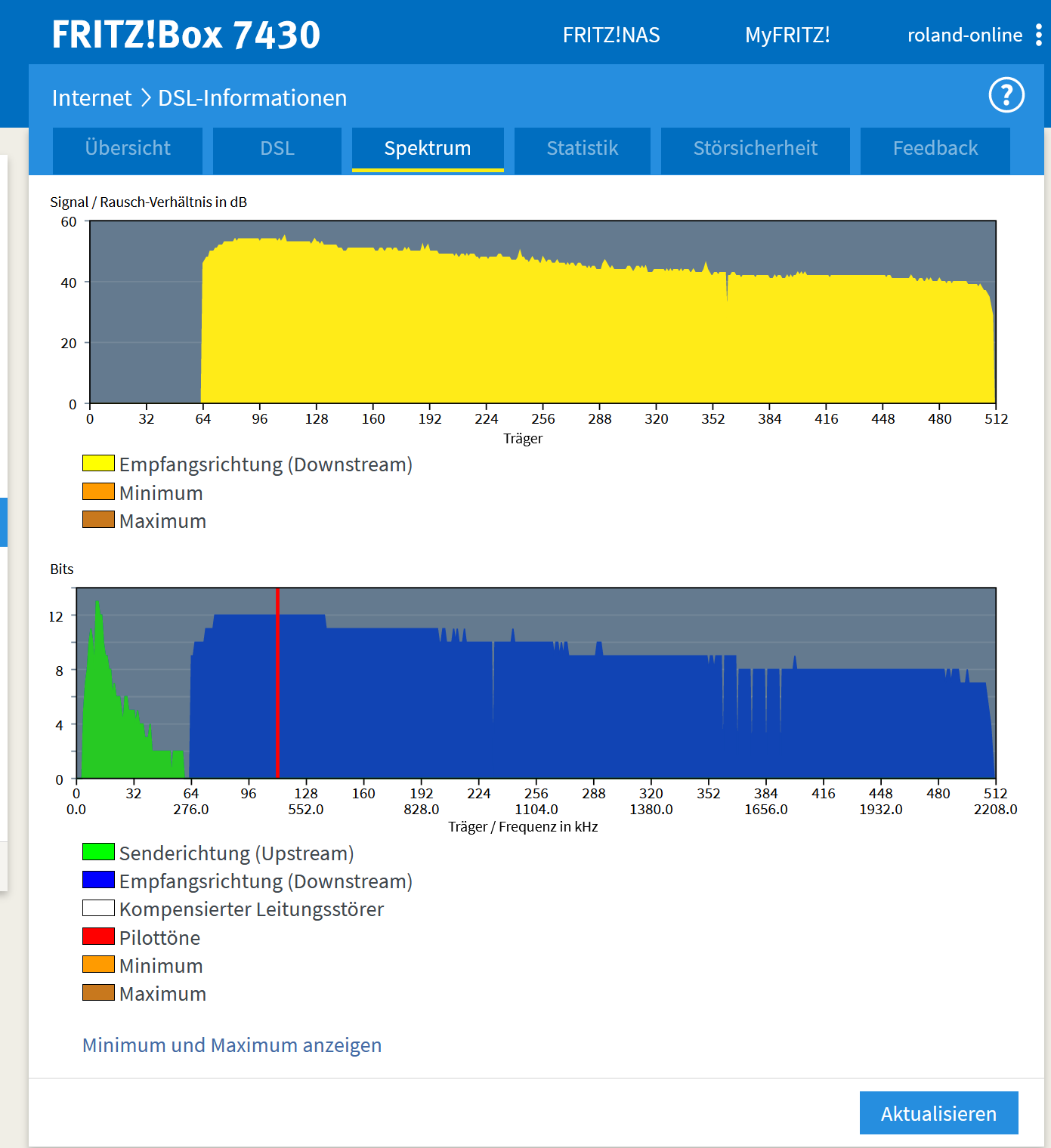Screen dimensions: 1051x1148
Task: Go to the Statistik tab
Action: (583, 149)
